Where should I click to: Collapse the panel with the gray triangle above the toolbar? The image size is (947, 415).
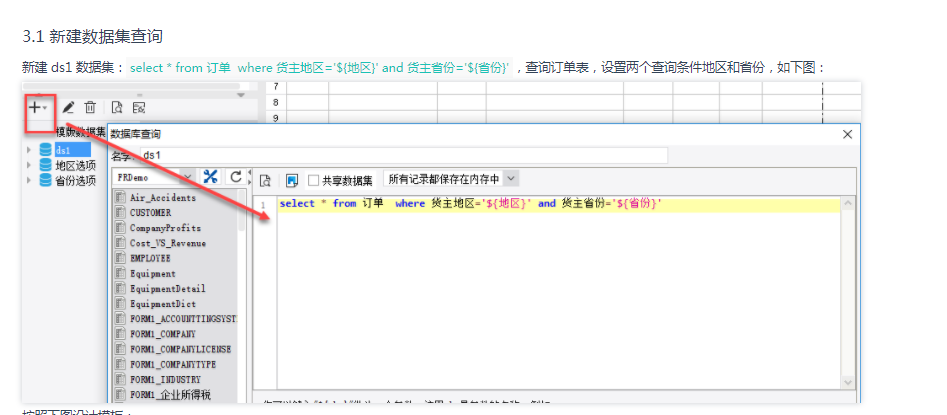point(241,95)
